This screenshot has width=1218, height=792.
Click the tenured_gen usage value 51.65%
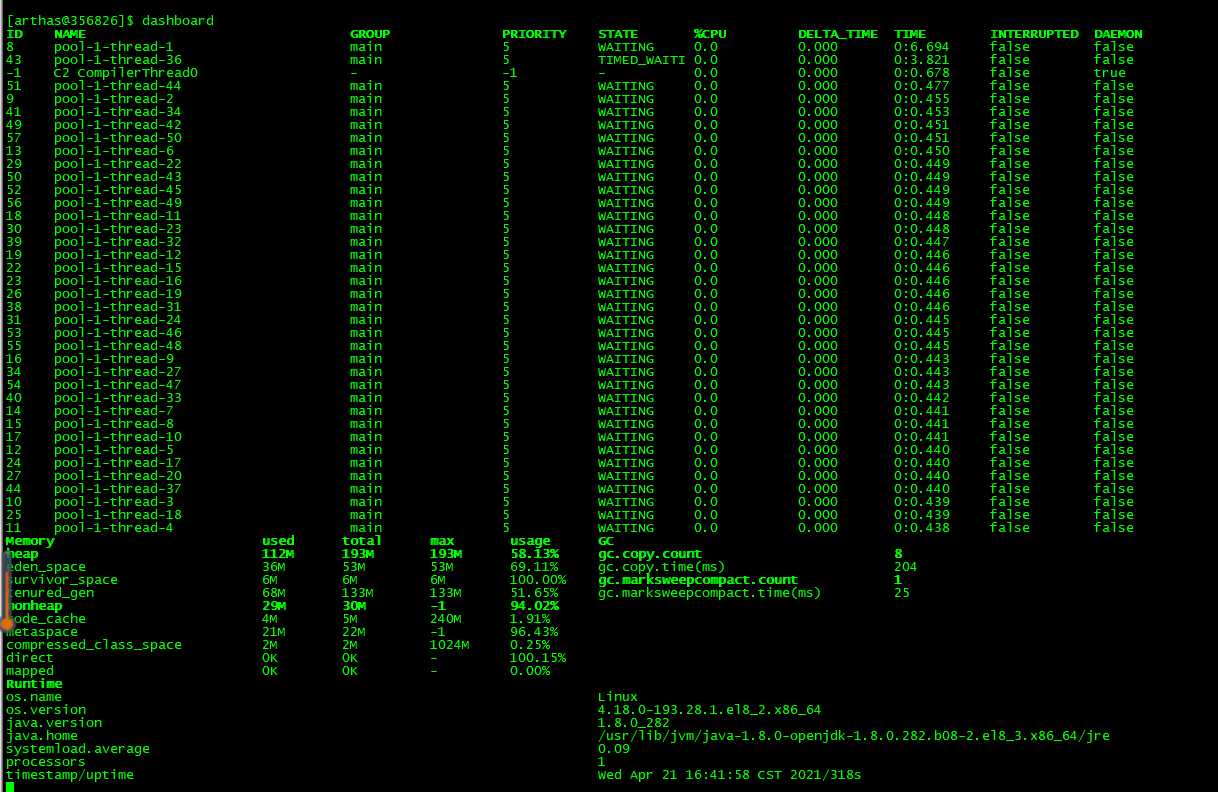(x=534, y=593)
